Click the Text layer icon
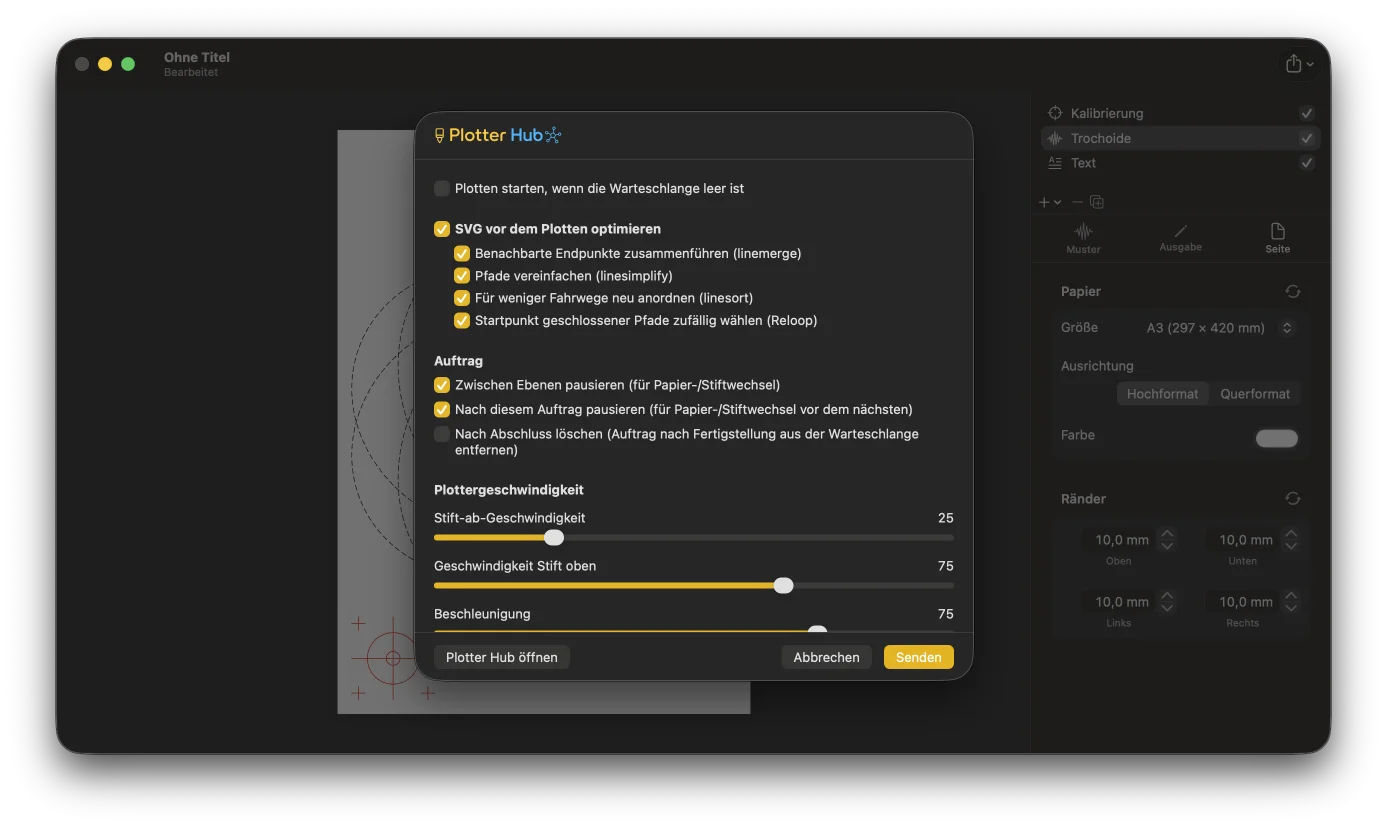This screenshot has height=828, width=1387. pyautogui.click(x=1055, y=162)
